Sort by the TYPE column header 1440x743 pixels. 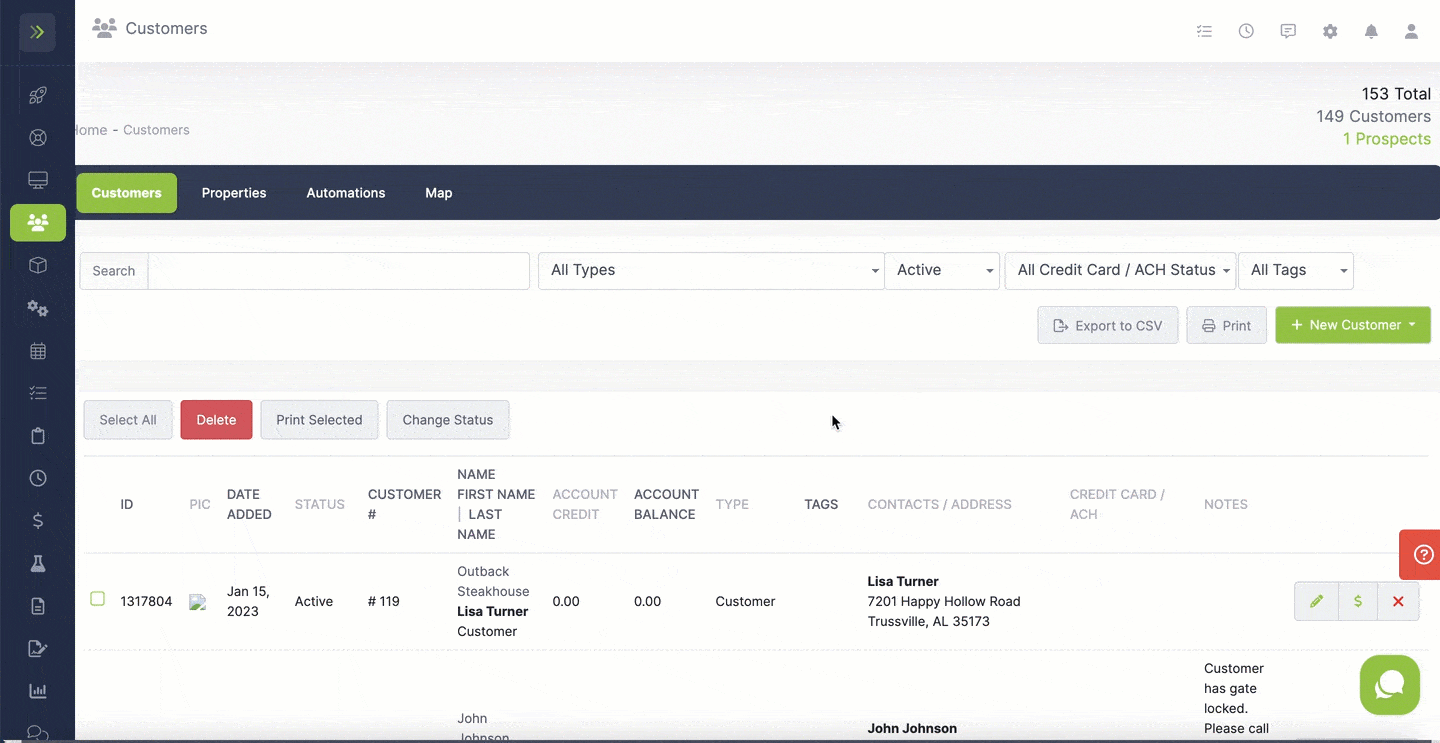pyautogui.click(x=732, y=504)
